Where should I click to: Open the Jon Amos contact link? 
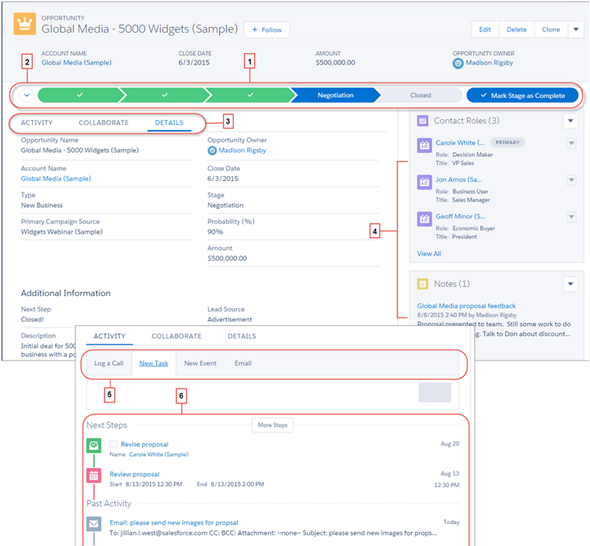click(x=459, y=179)
